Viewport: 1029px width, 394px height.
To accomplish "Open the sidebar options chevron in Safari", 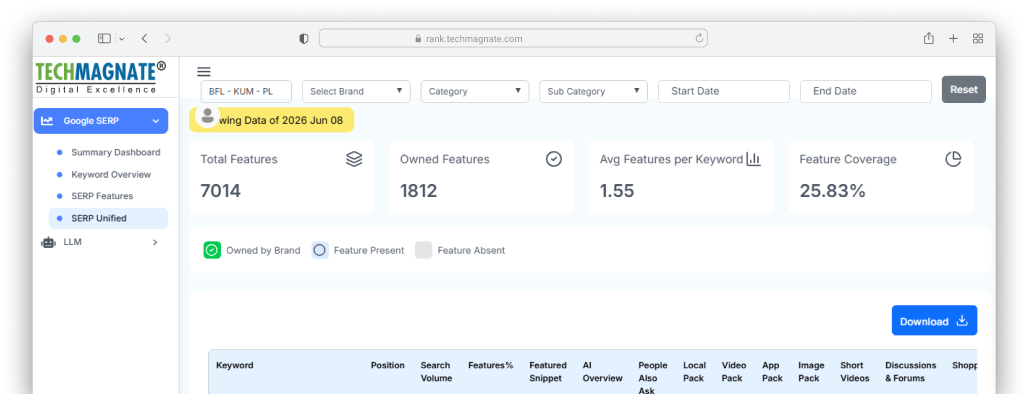I will click(x=122, y=39).
